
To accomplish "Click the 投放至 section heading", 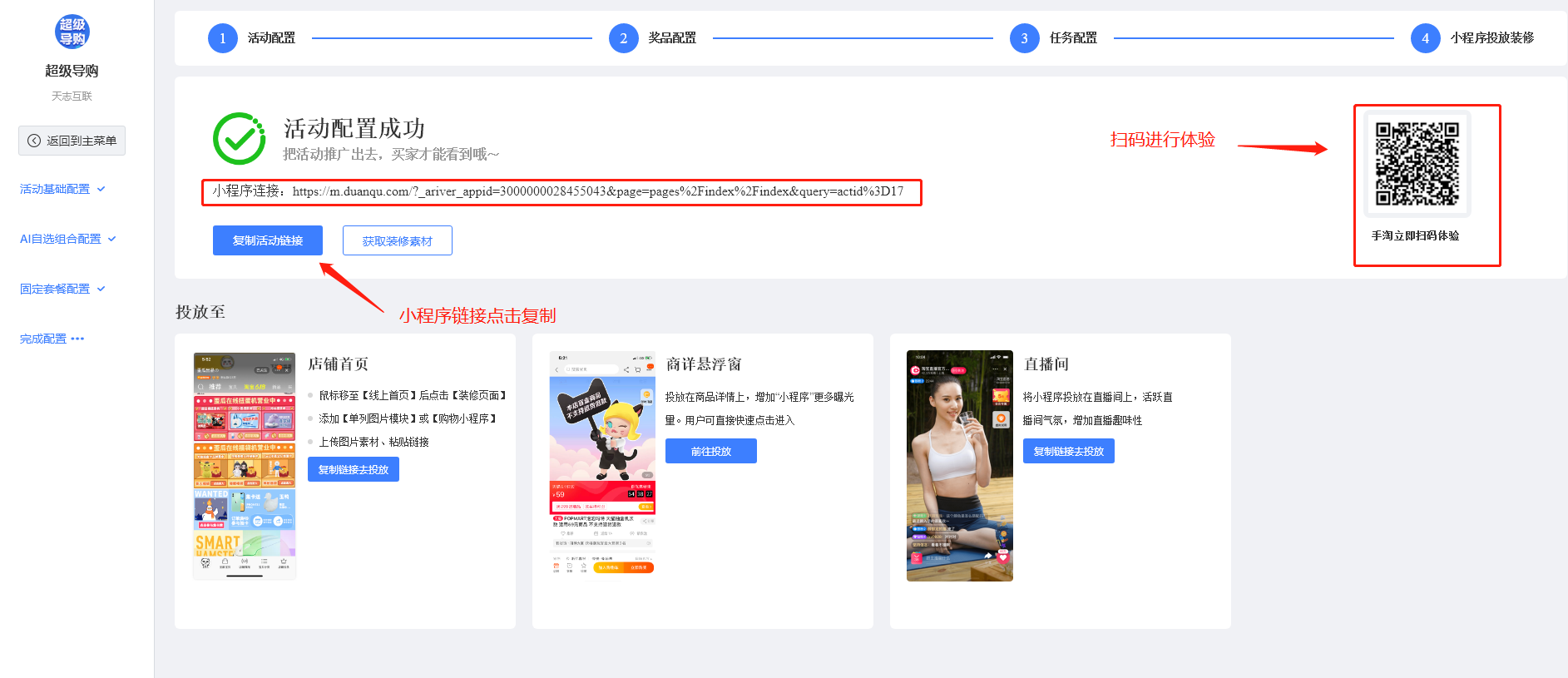I will [x=200, y=312].
